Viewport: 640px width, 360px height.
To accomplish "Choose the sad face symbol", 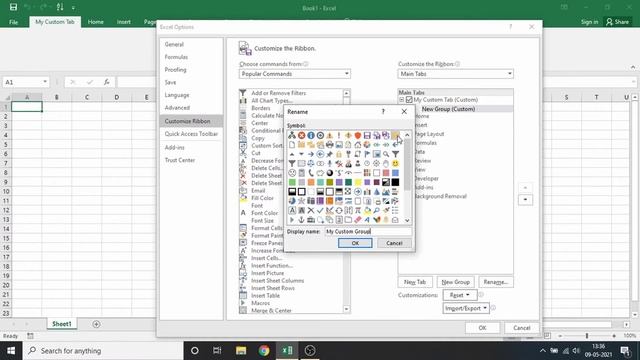I will [292, 173].
